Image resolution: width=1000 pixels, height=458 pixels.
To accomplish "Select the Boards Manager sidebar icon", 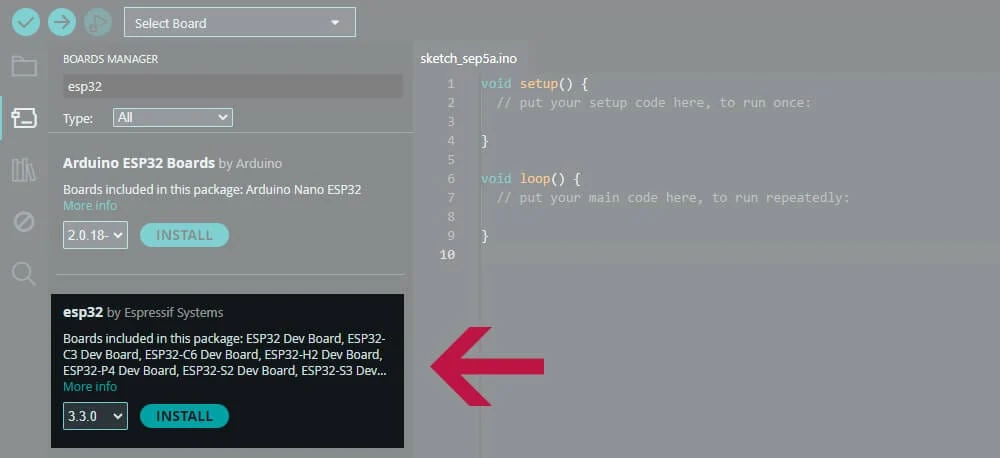I will [24, 118].
